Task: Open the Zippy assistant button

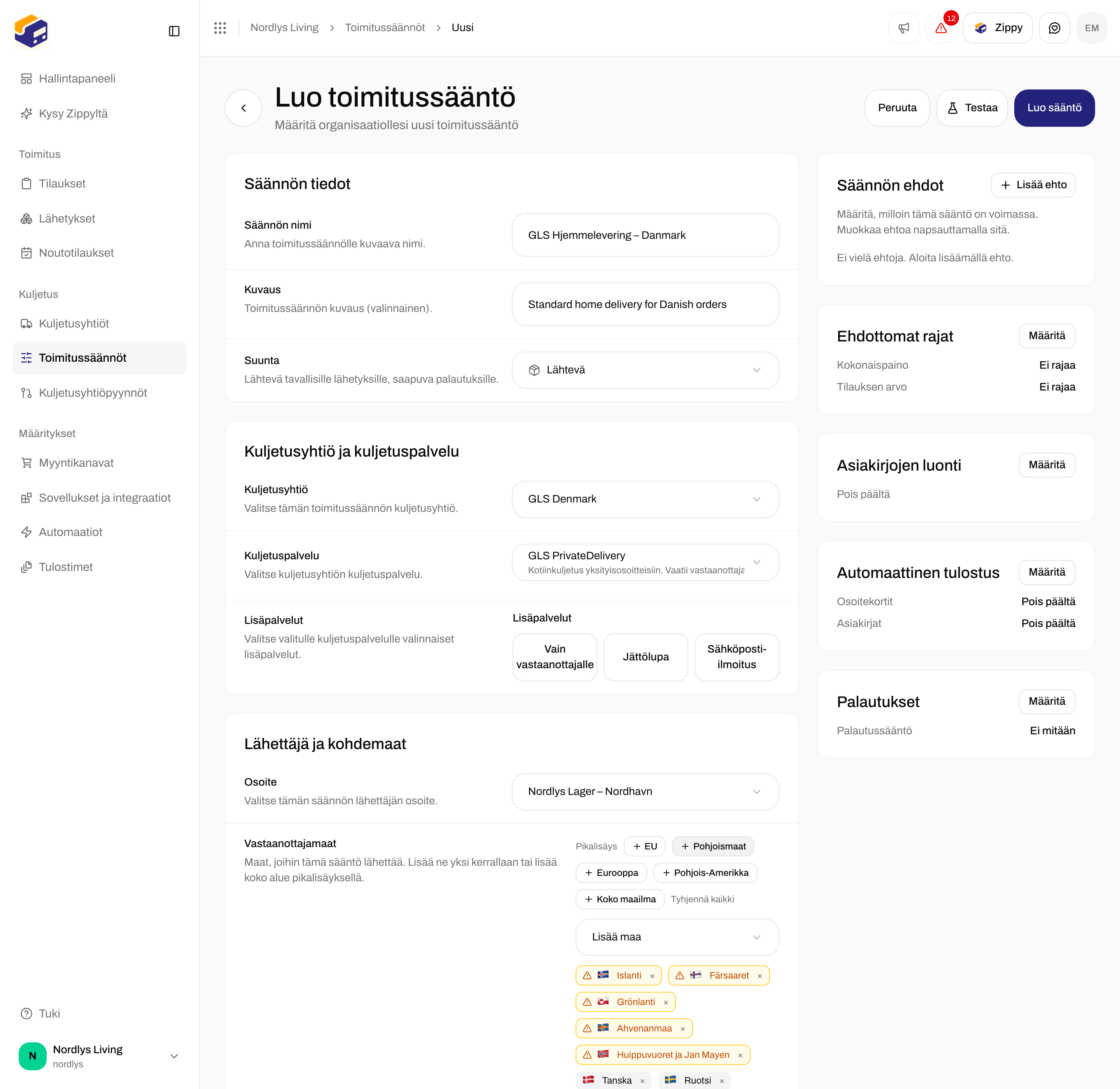Action: pos(997,28)
